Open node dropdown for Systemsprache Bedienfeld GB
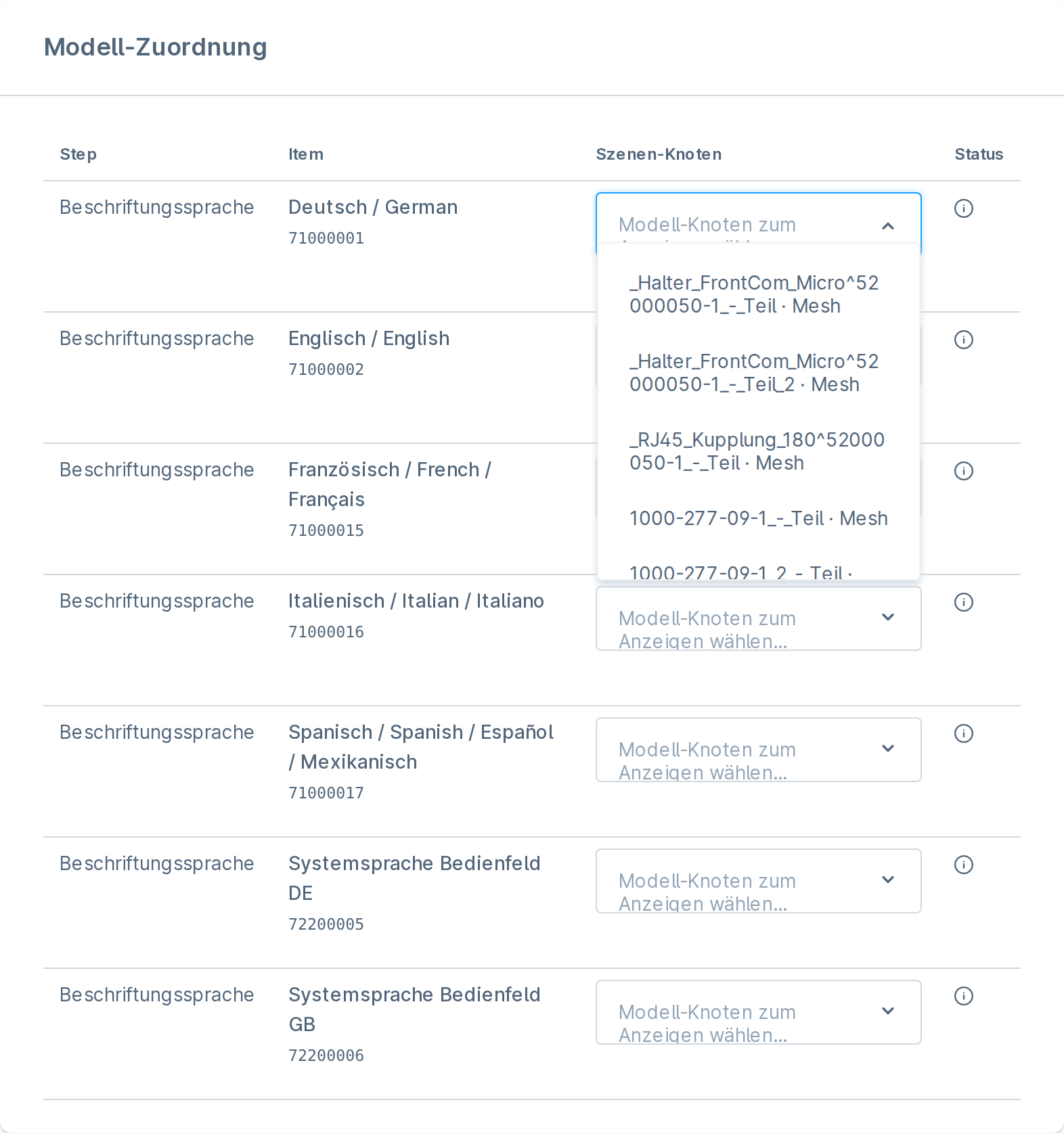This screenshot has width=1064, height=1134. click(758, 1012)
